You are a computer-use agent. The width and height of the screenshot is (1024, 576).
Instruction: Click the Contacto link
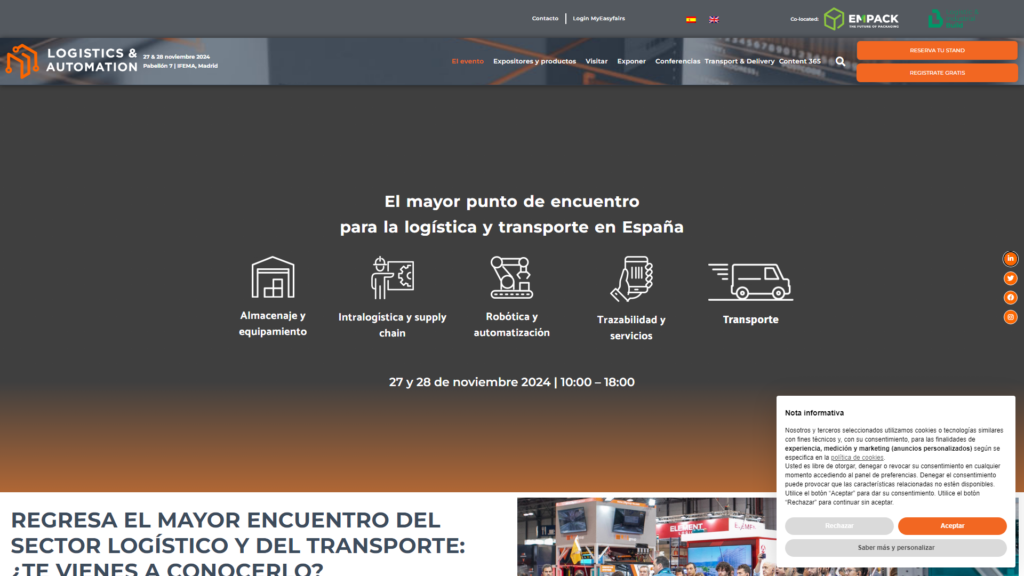(545, 18)
